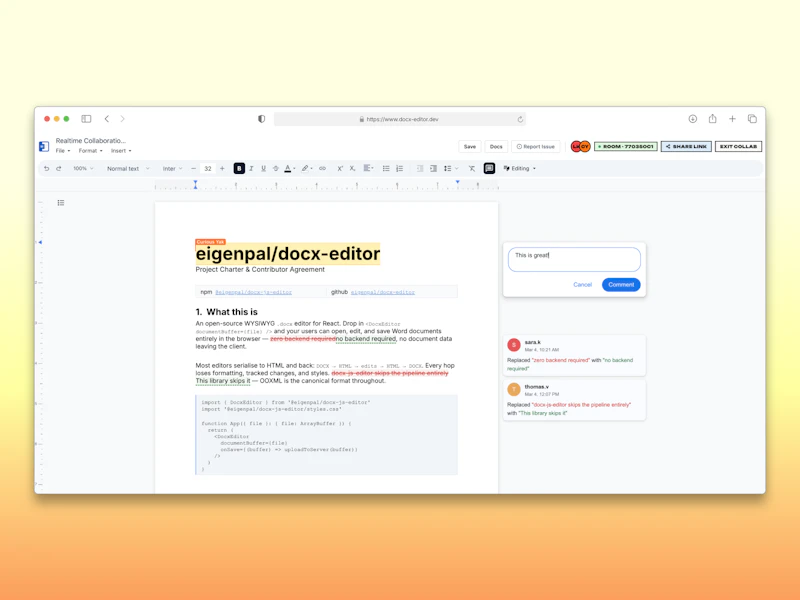The image size is (800, 600).
Task: Open the highlight color picker
Action: click(x=306, y=168)
